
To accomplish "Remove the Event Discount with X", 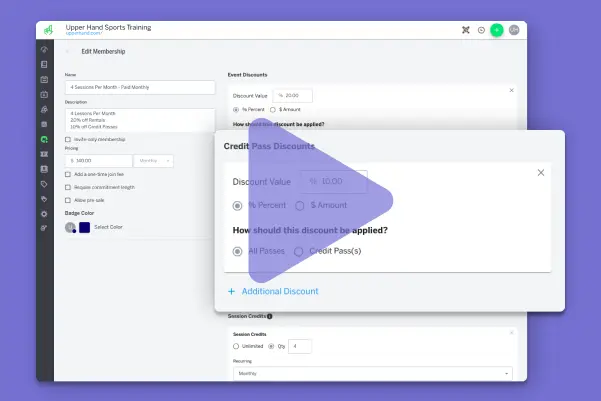I will [x=511, y=90].
